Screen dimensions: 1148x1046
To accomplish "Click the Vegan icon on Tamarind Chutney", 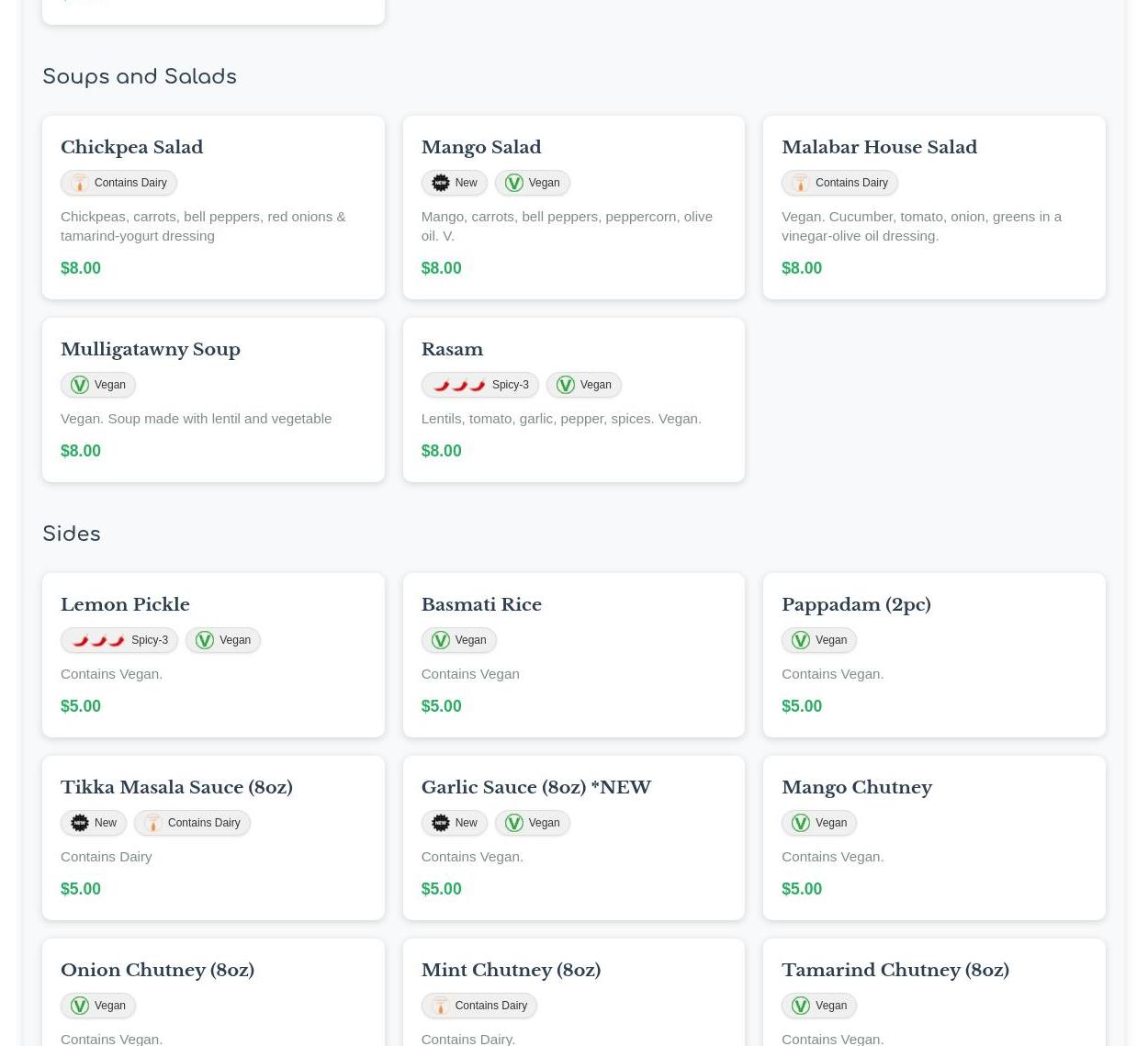I will click(x=801, y=1006).
